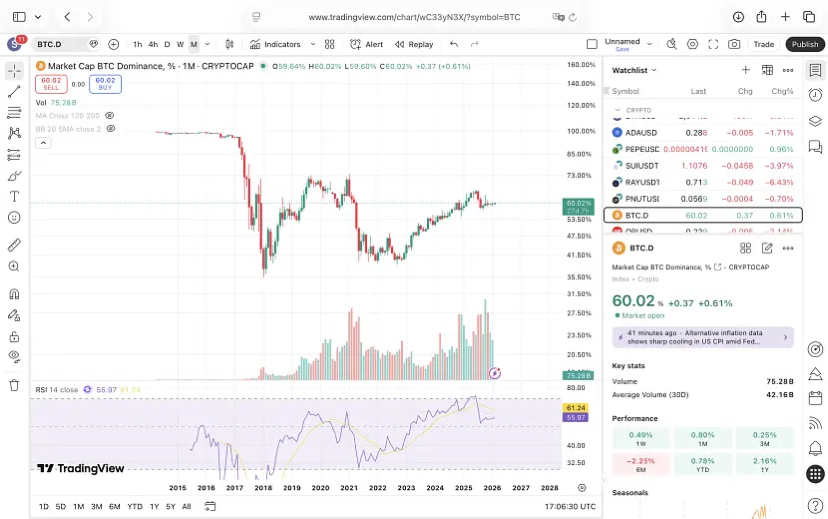Select the patterns drawing tool
Screen dimensions: 828x519
click(x=14, y=133)
